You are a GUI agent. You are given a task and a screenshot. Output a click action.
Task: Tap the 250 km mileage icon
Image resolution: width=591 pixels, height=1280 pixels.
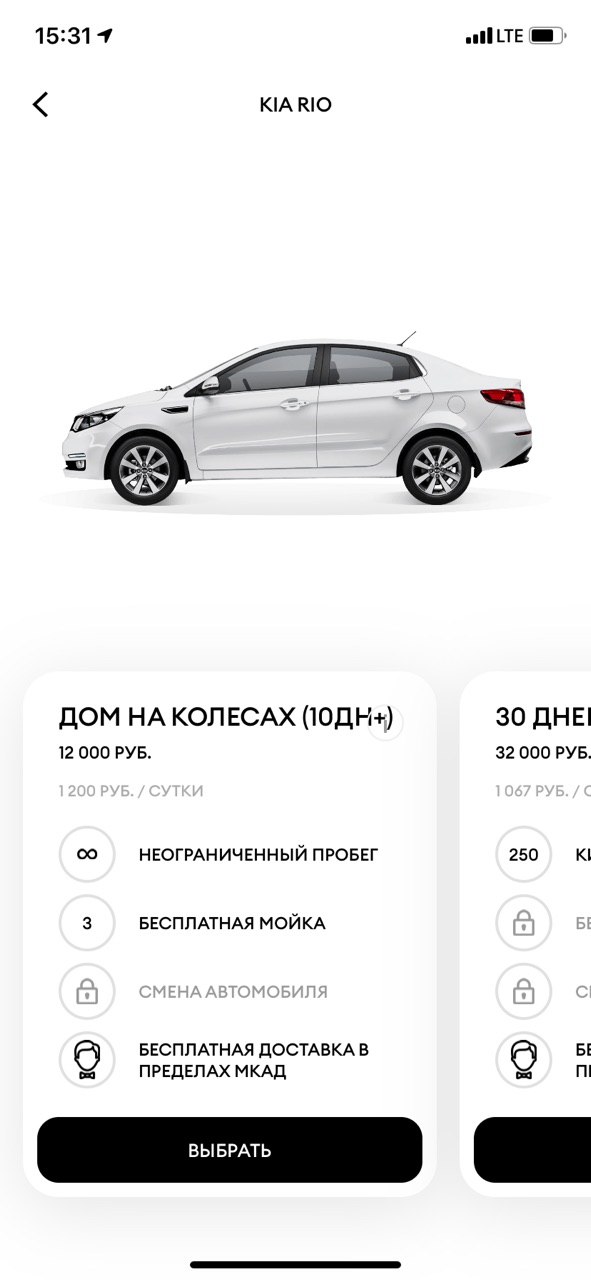pos(523,855)
